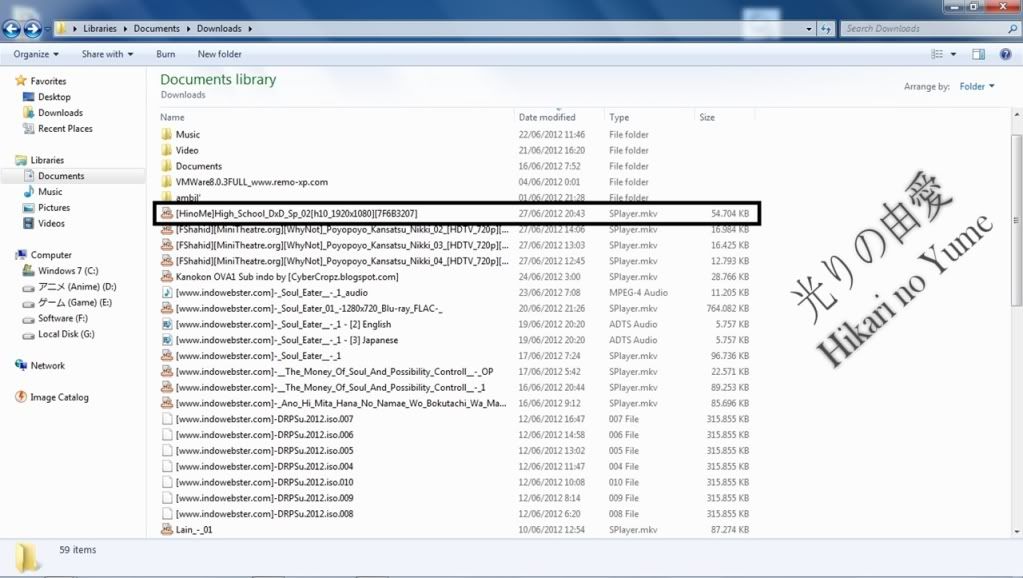Click the Network icon in navigation pane
Image resolution: width=1023 pixels, height=578 pixels.
tap(21, 366)
